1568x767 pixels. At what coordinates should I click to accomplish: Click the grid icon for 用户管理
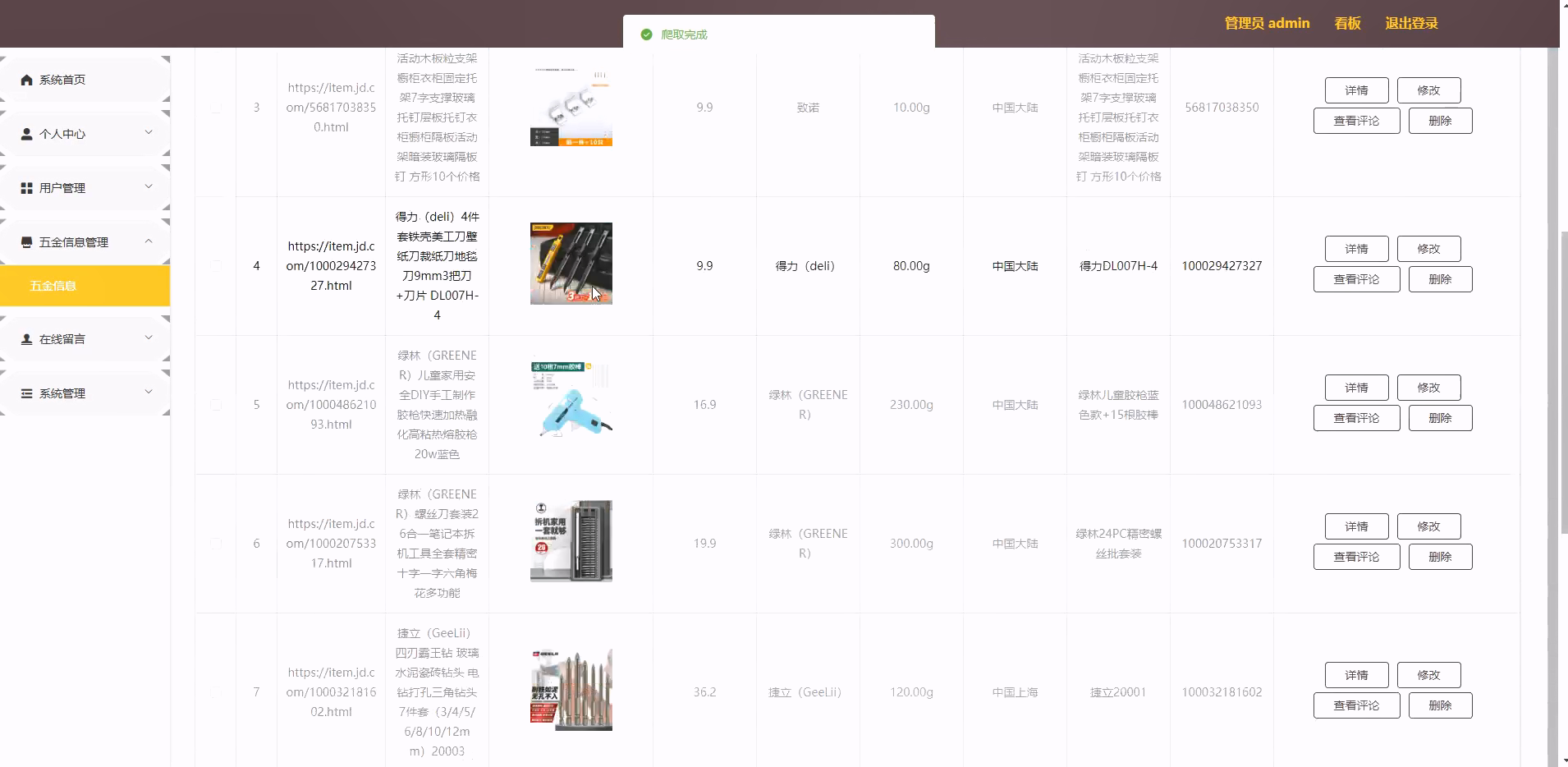point(25,187)
